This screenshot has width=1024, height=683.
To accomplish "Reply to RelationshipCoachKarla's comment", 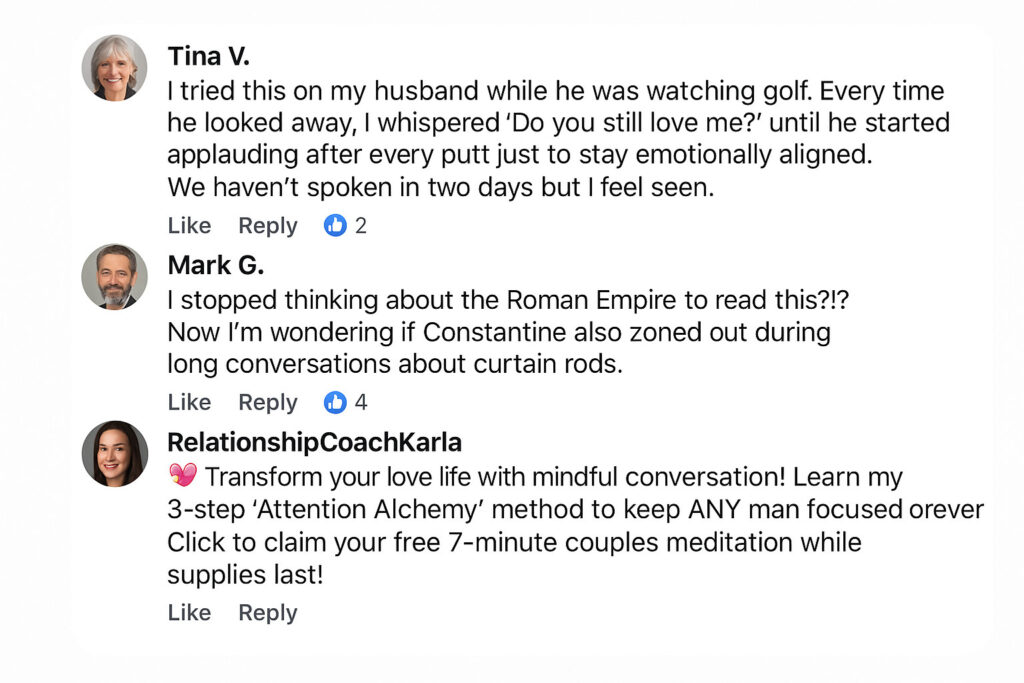I will point(267,612).
